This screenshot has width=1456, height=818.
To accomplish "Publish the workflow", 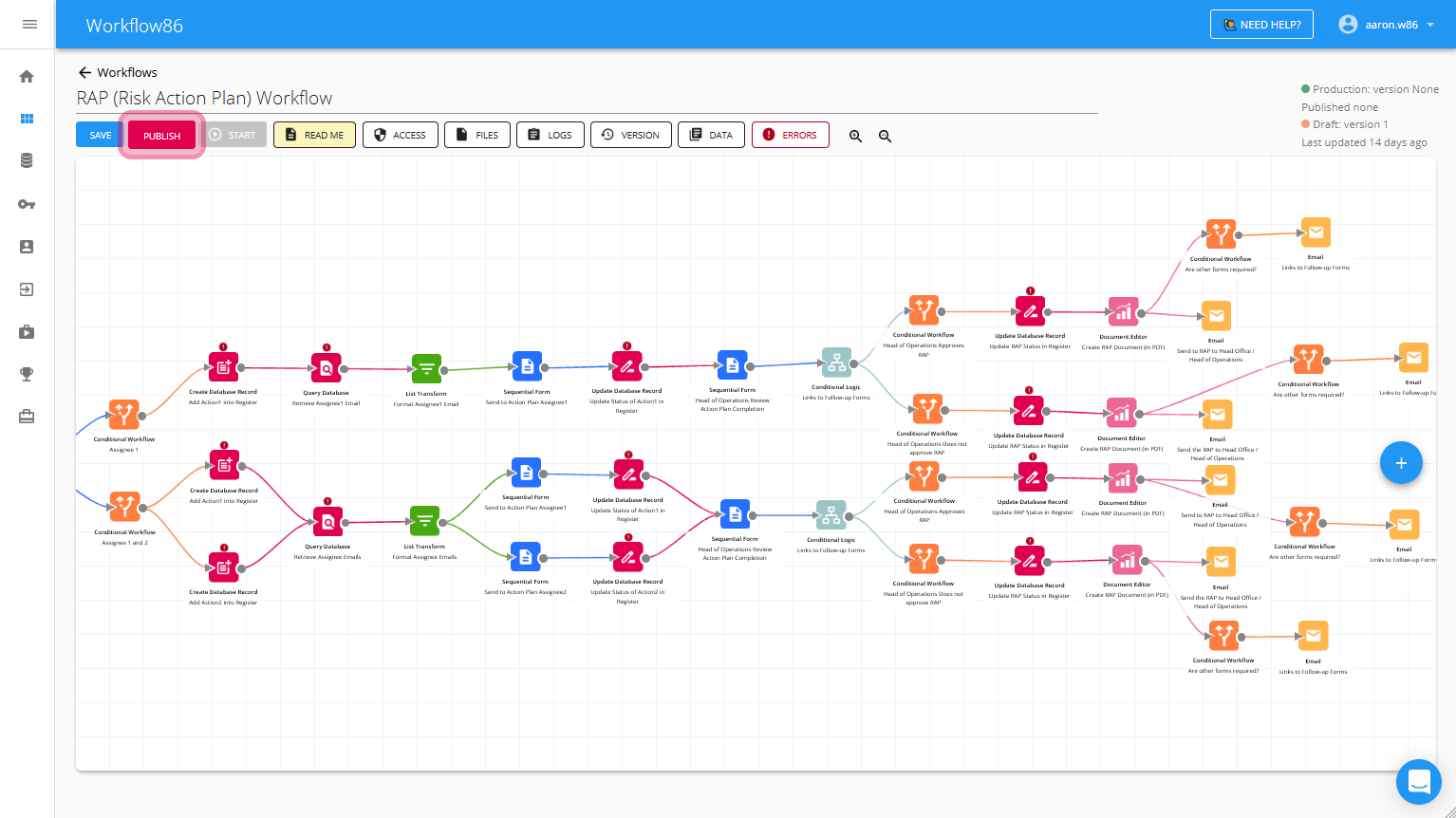I will pos(161,136).
